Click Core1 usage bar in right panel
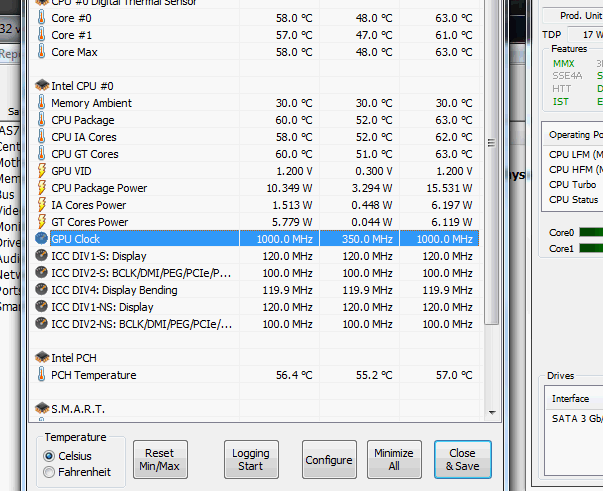Image resolution: width=603 pixels, height=491 pixels. coord(591,248)
